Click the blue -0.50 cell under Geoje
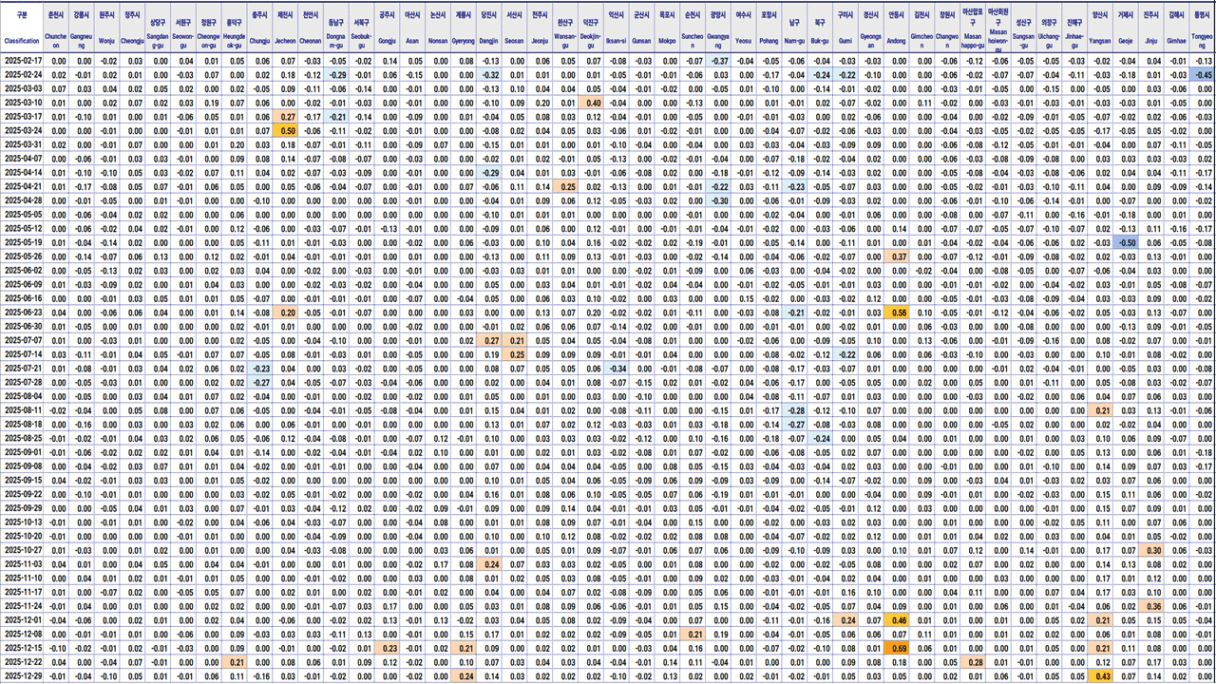 (1127, 243)
